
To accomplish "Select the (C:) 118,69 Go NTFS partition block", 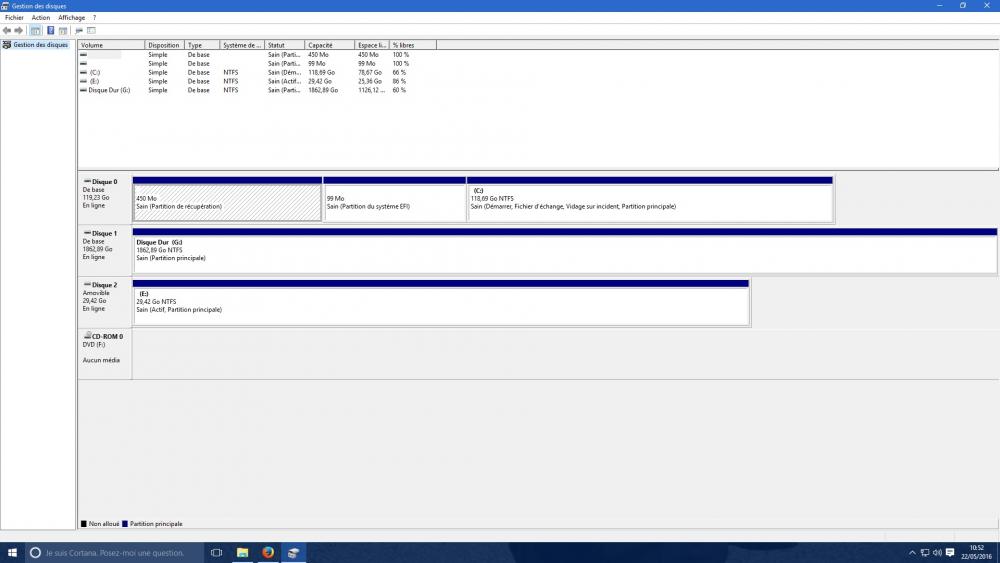I will (x=650, y=200).
